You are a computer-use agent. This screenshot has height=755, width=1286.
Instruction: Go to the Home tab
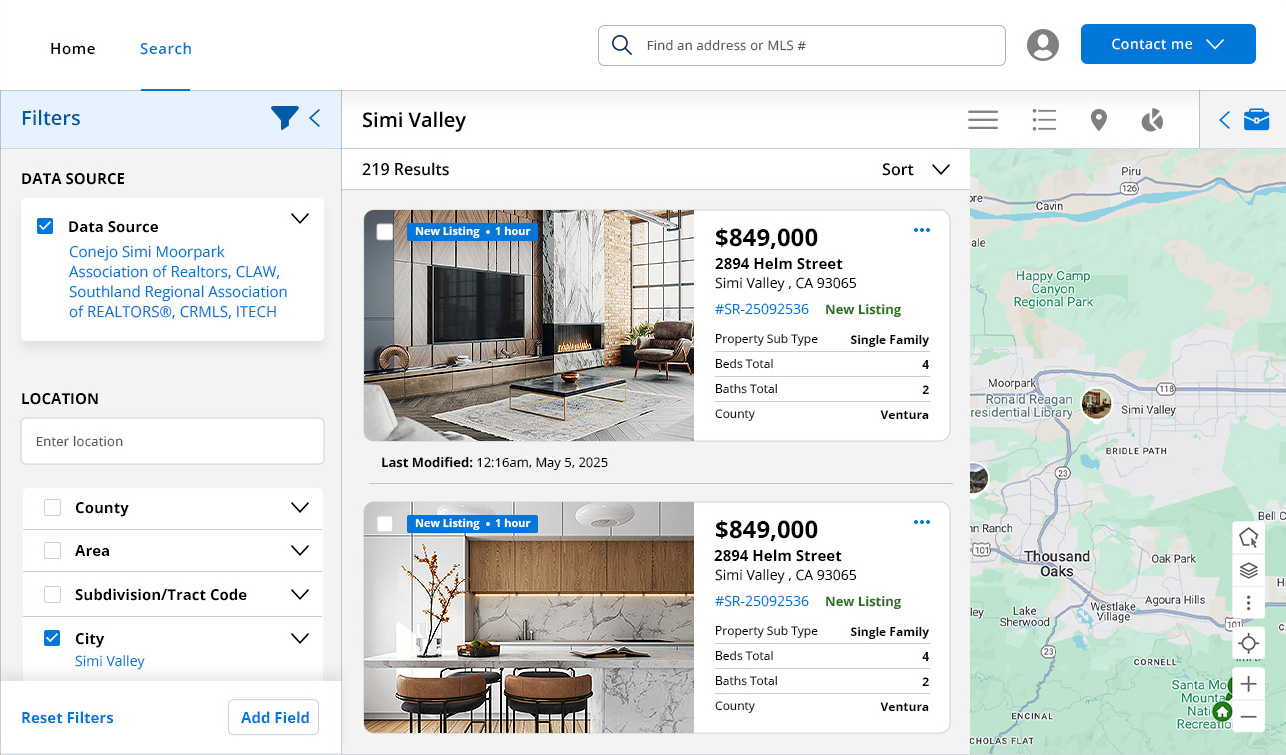[73, 48]
